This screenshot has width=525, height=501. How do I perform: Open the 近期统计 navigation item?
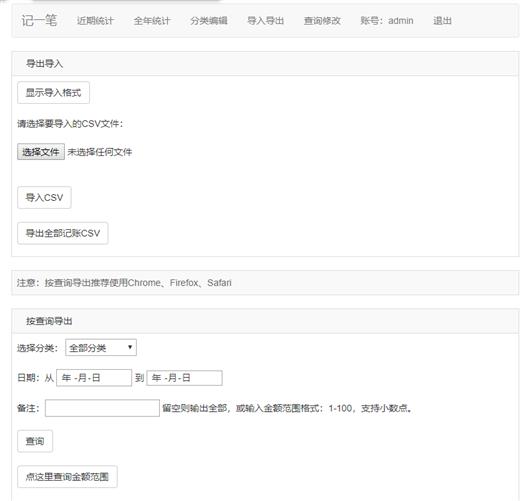pos(95,21)
